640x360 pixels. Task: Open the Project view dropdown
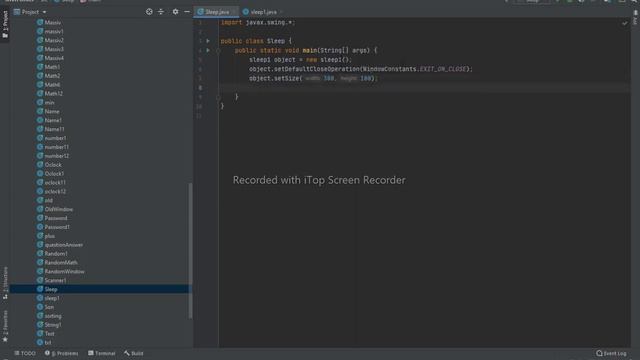pyautogui.click(x=31, y=12)
